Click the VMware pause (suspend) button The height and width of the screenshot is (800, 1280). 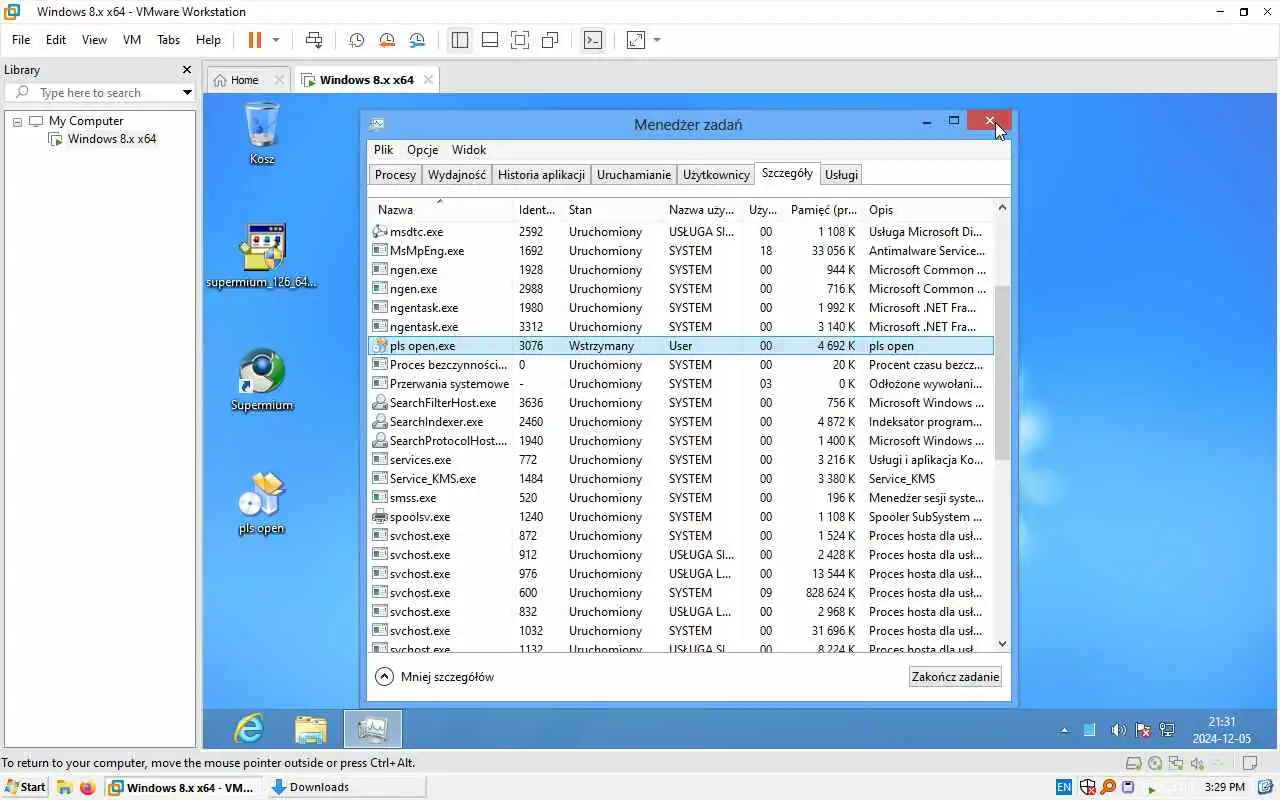254,40
